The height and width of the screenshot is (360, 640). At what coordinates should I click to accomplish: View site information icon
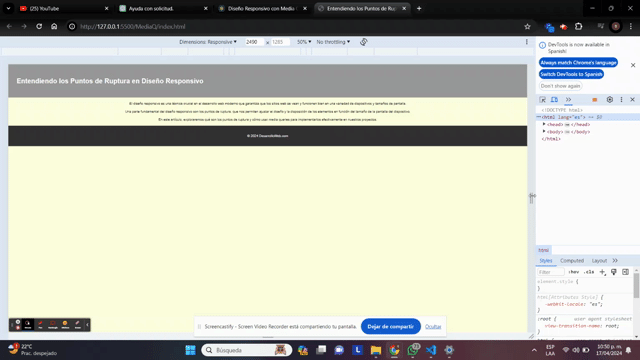click(72, 27)
